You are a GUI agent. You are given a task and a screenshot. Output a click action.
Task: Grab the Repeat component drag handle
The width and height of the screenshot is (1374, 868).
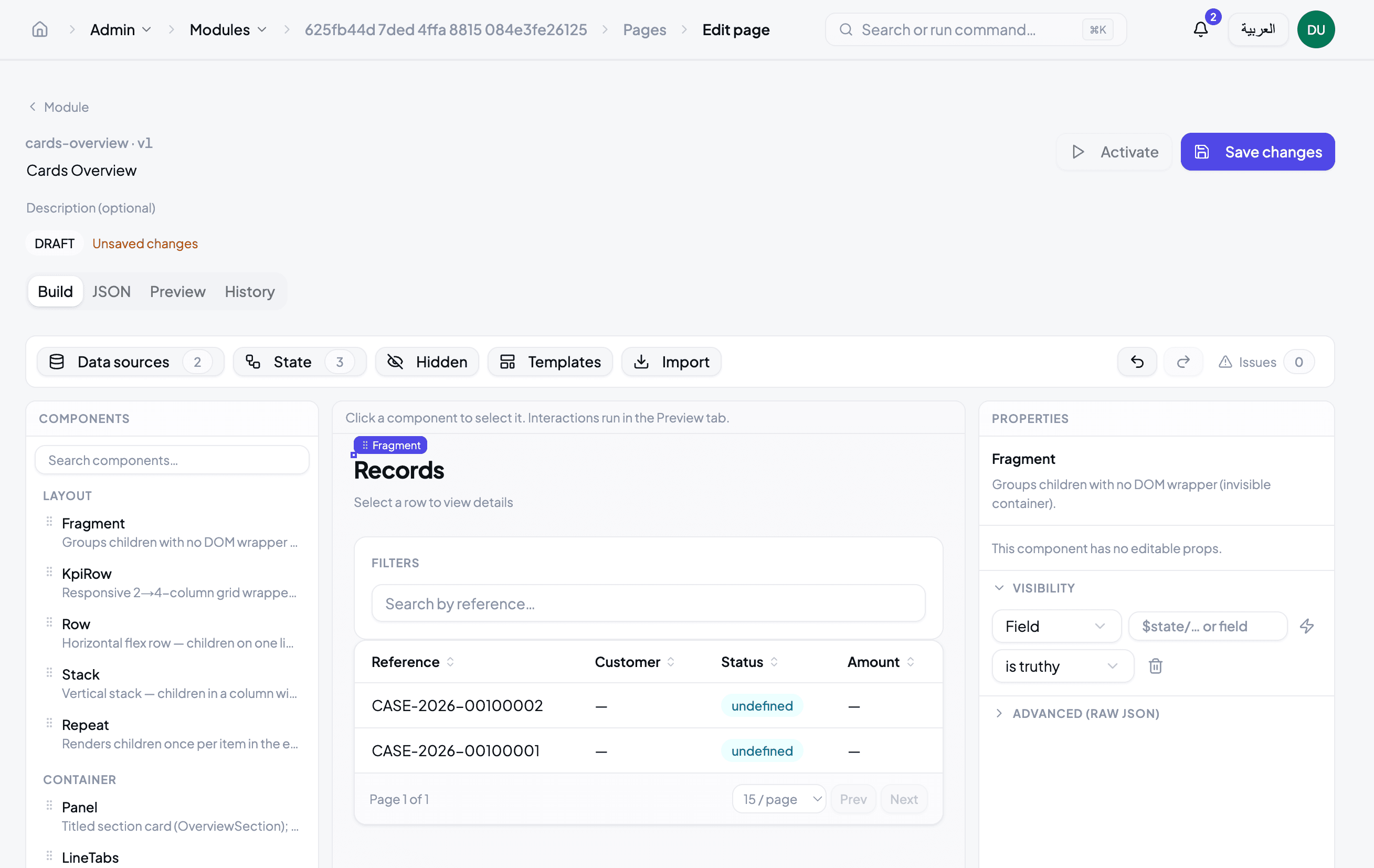pyautogui.click(x=50, y=723)
